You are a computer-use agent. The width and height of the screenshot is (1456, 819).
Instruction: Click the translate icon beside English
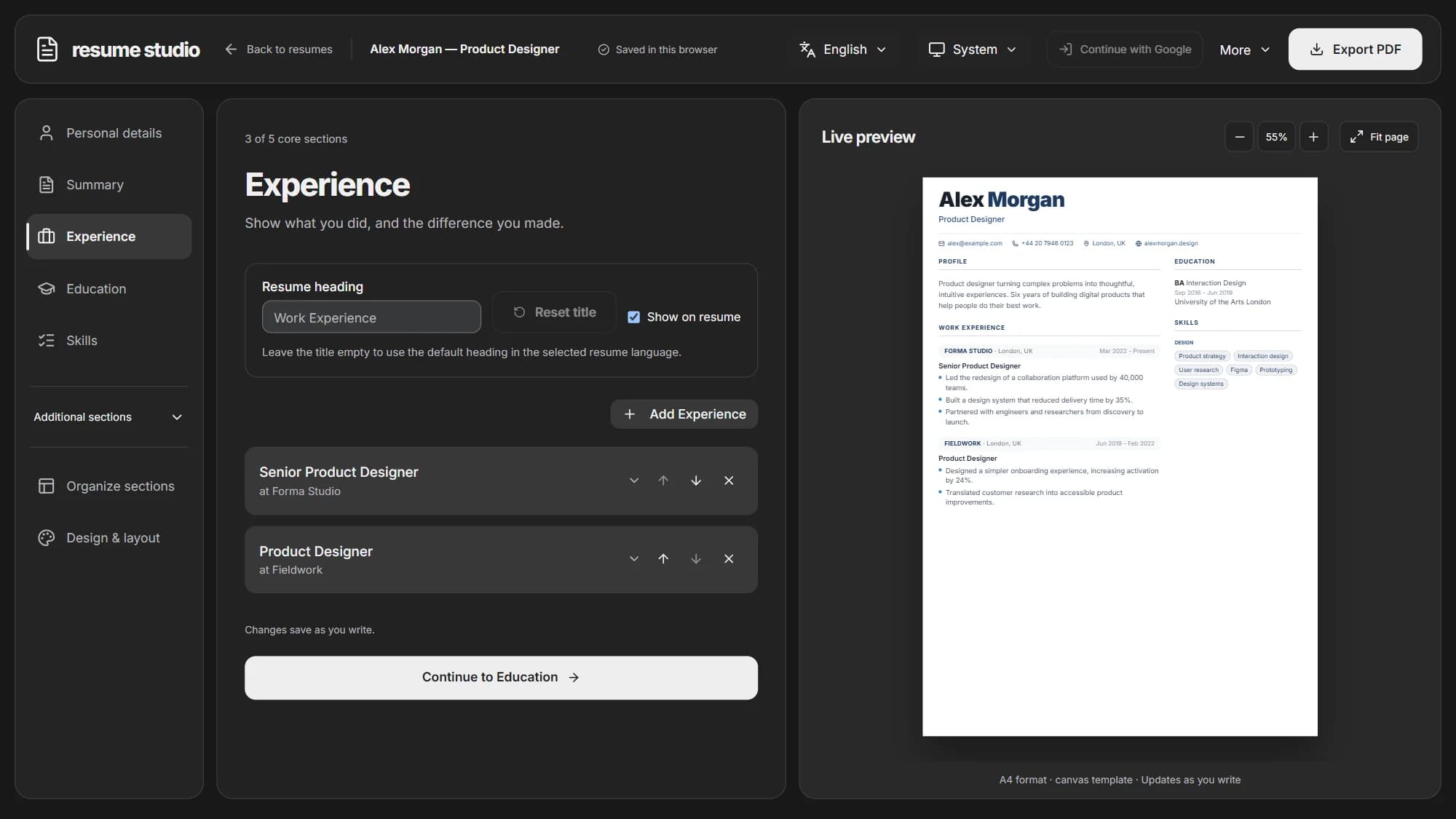click(x=807, y=49)
